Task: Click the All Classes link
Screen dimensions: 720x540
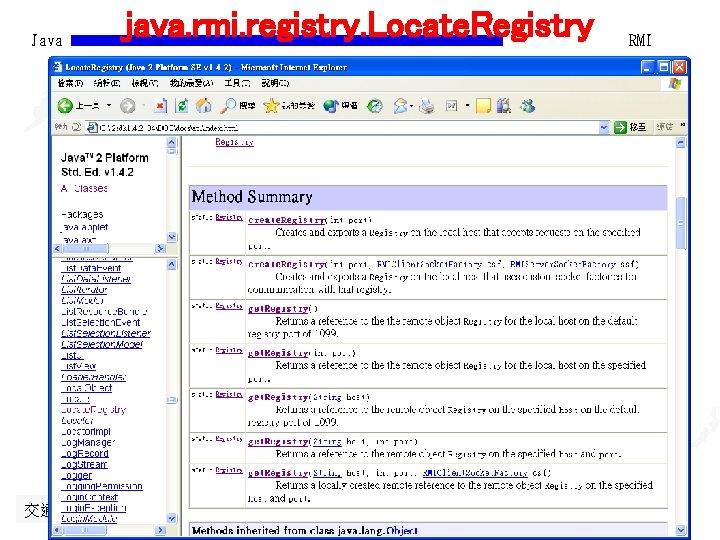Action: click(x=84, y=188)
